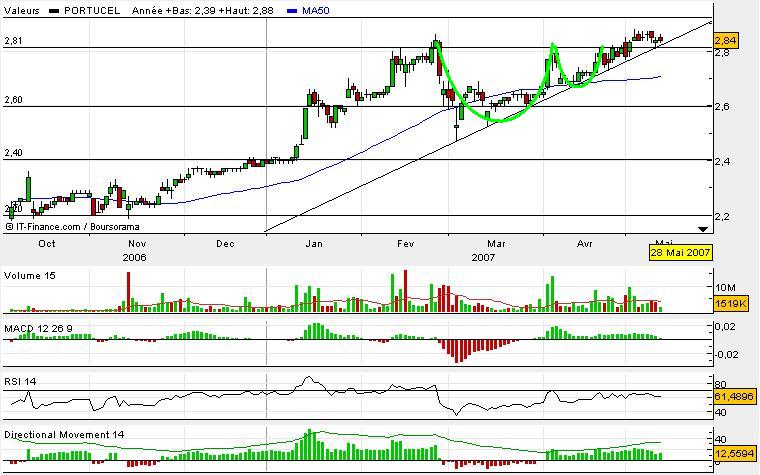
Task: Click the 'Fev' month label on time axis
Action: (x=405, y=243)
